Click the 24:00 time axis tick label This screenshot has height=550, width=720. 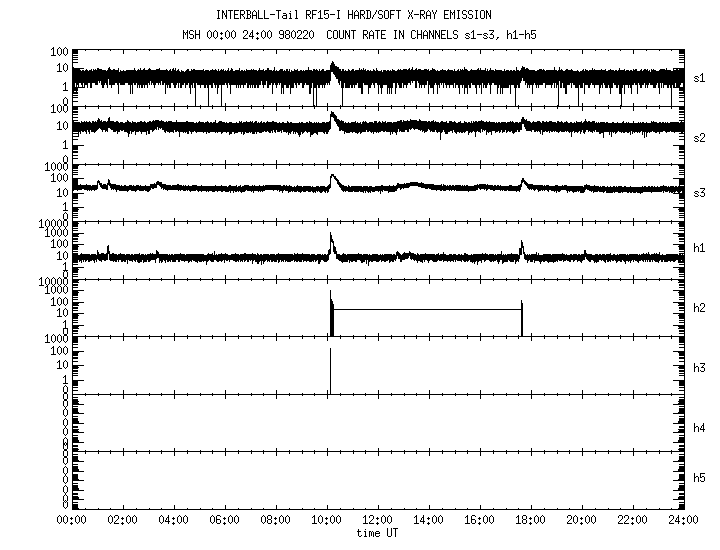[683, 520]
